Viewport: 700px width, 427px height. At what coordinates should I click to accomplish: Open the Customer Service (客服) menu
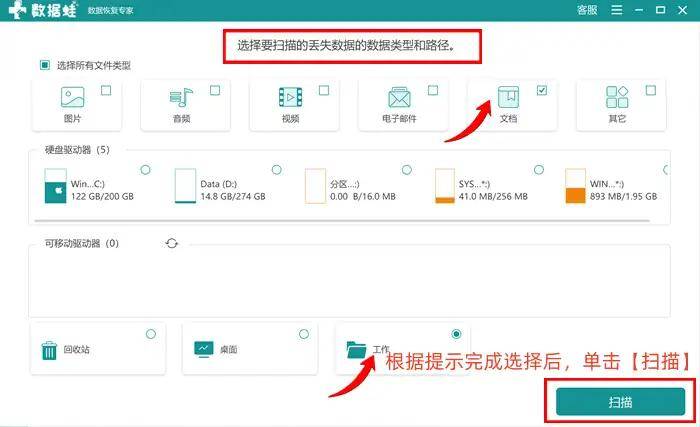tap(587, 10)
